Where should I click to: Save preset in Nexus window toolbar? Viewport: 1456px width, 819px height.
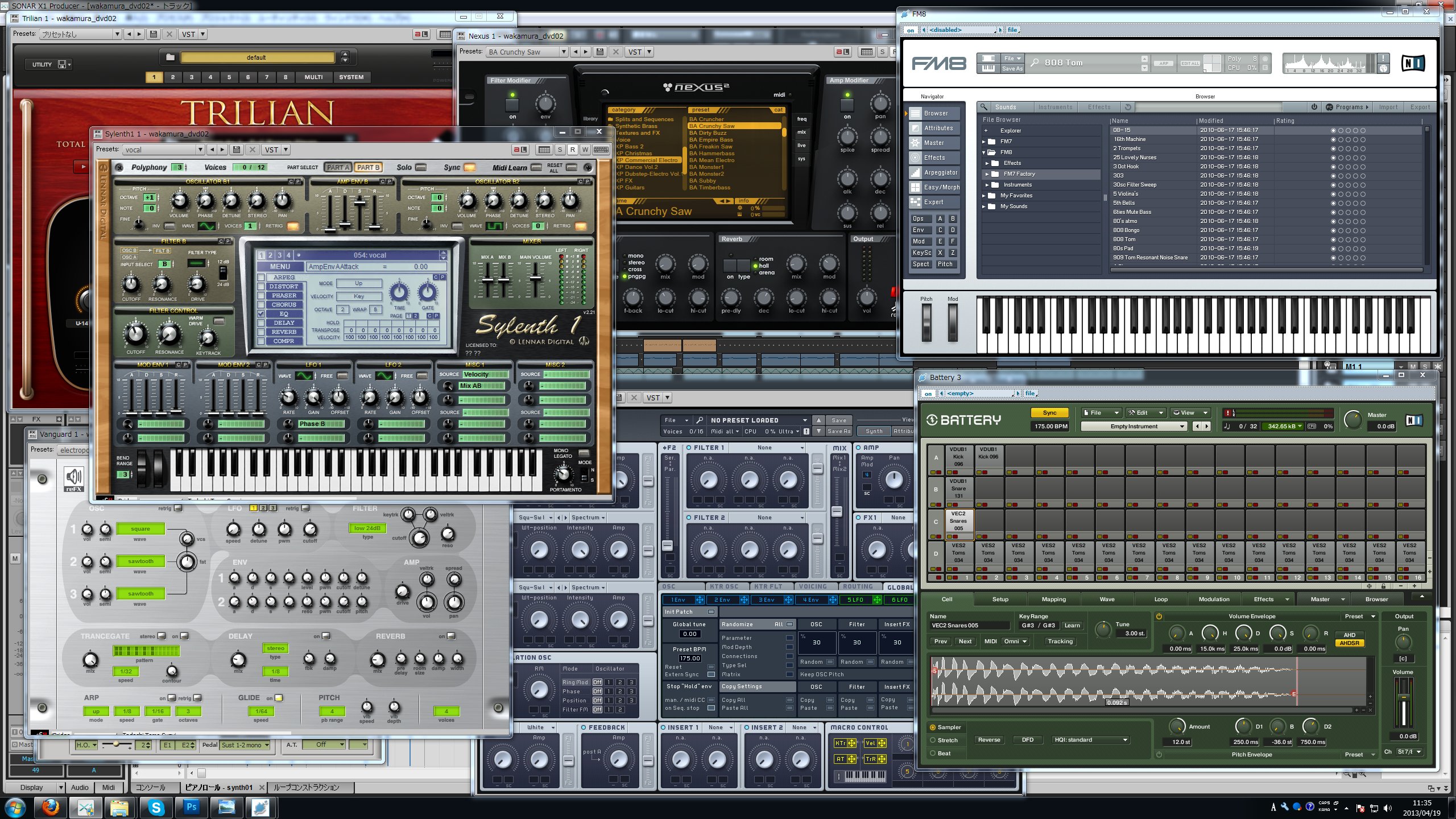pos(599,52)
